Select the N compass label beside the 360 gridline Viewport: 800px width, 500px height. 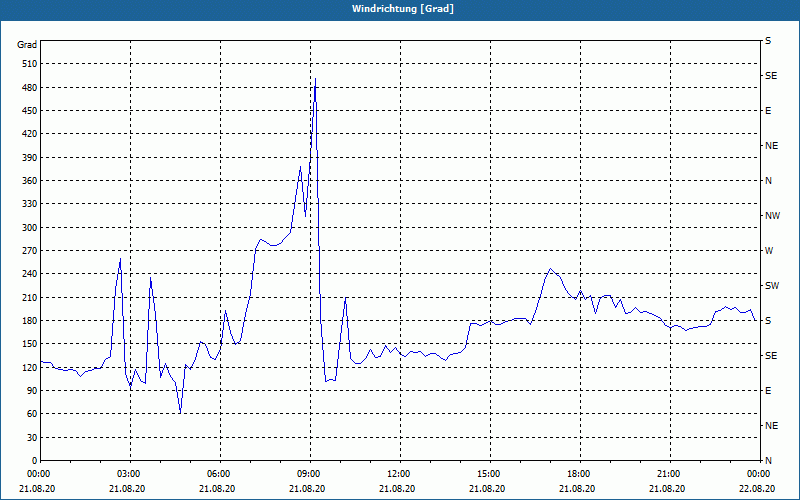point(769,181)
